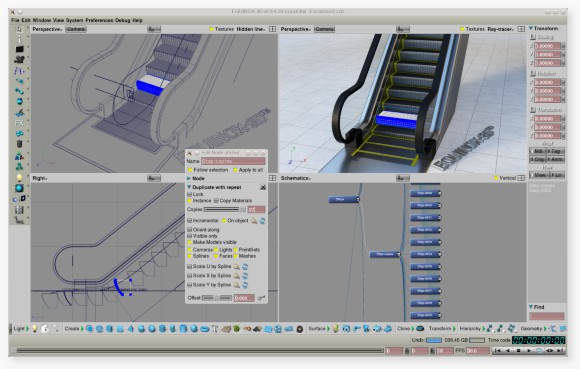Click the layout grid icon in Ray-tracer viewport header

(x=521, y=29)
